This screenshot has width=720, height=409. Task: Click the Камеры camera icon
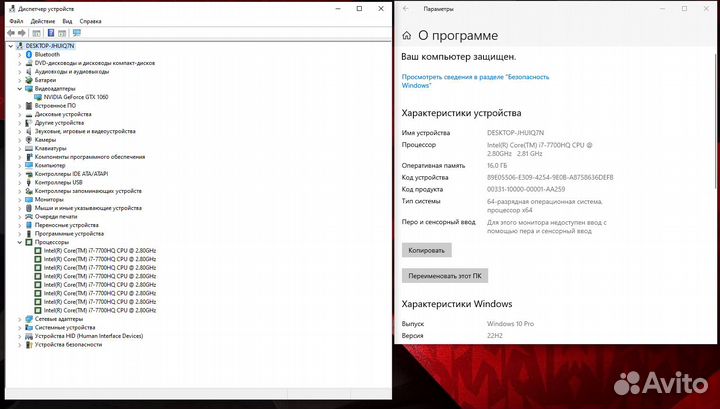coord(29,140)
